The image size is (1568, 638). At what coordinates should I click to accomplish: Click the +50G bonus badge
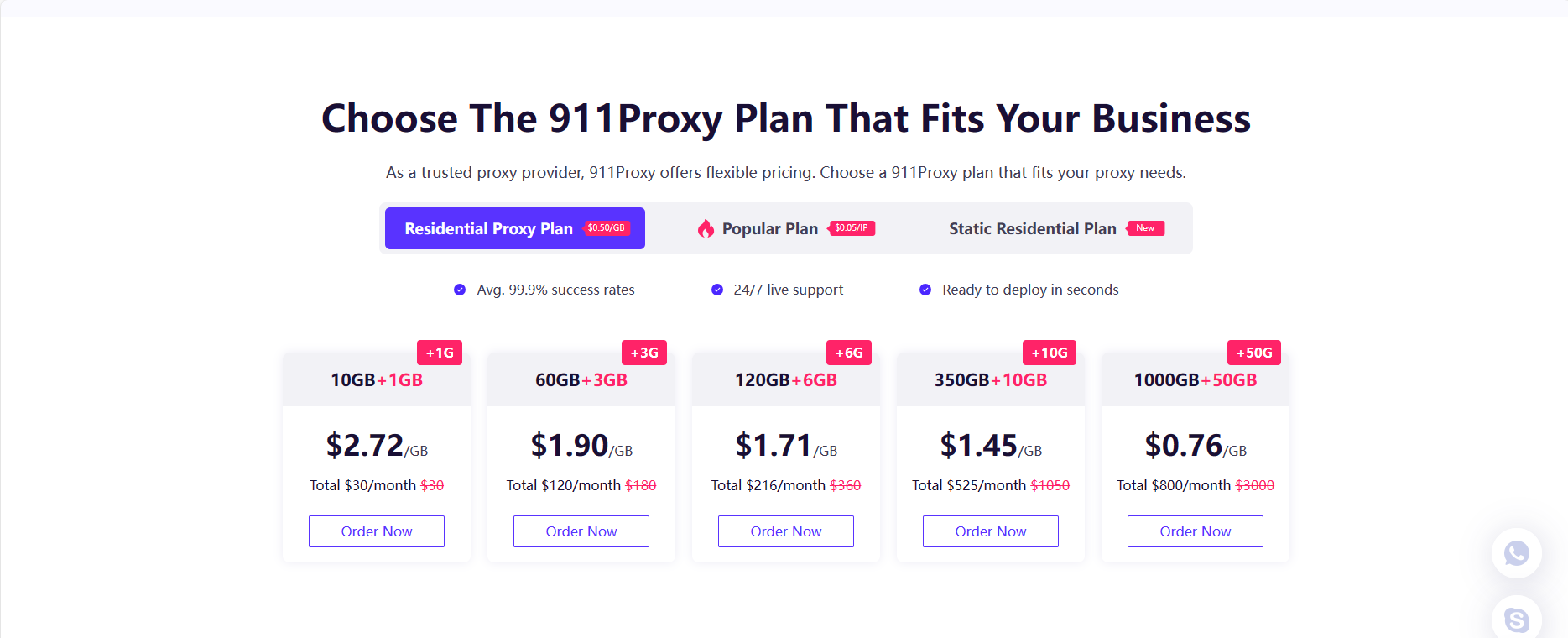pyautogui.click(x=1254, y=353)
